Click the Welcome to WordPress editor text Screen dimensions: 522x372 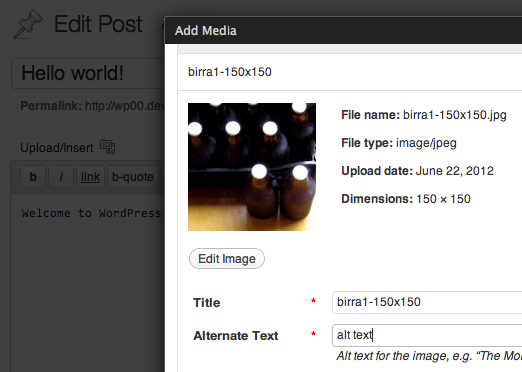coord(92,213)
